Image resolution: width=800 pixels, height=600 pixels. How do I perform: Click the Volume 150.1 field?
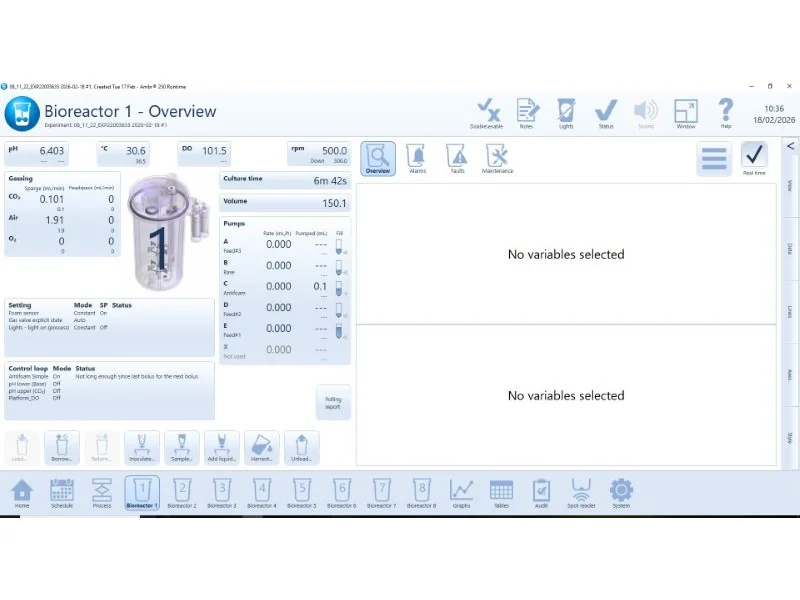[285, 203]
